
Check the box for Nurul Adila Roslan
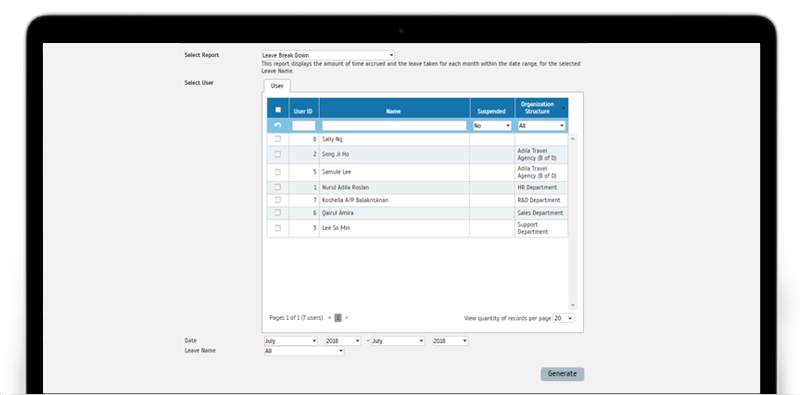tap(278, 187)
